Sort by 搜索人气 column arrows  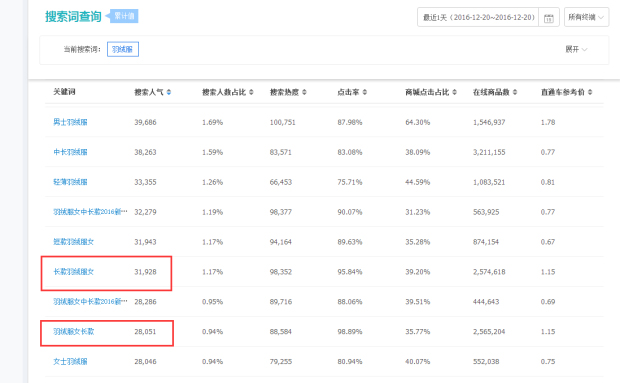click(169, 92)
